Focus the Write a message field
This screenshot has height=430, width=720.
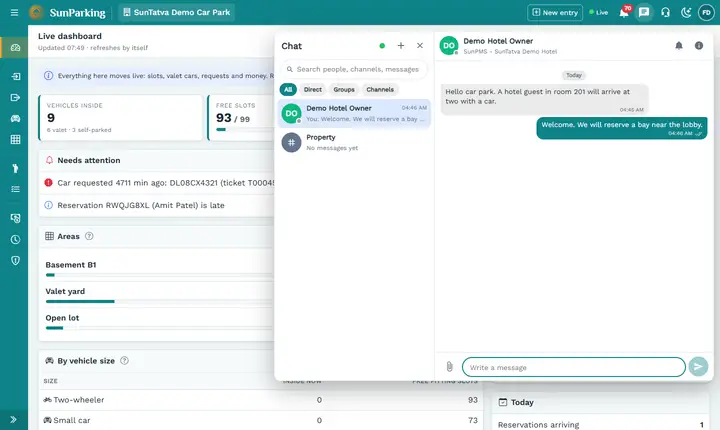574,367
